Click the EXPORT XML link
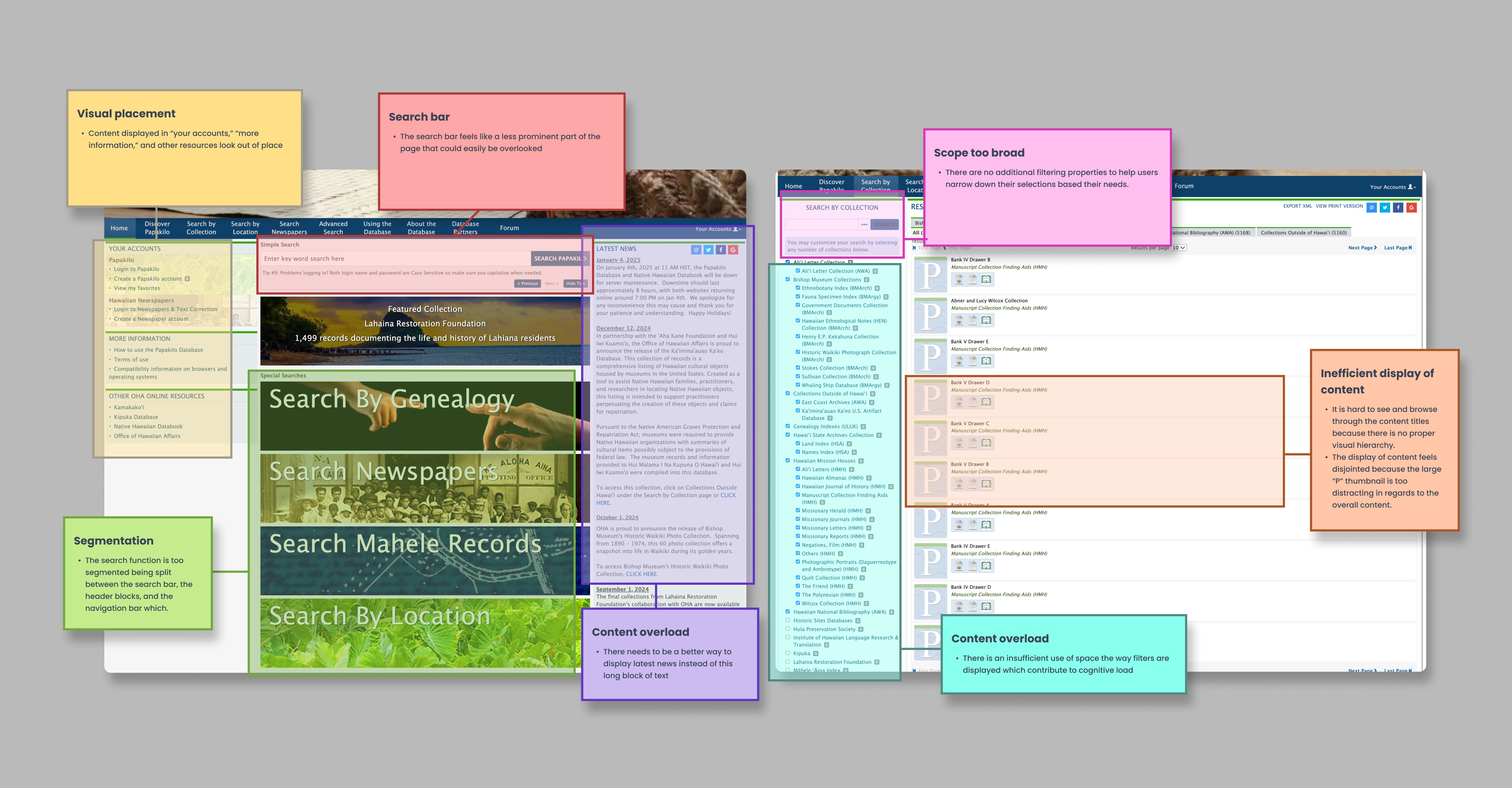The image size is (1512, 788). (1297, 206)
